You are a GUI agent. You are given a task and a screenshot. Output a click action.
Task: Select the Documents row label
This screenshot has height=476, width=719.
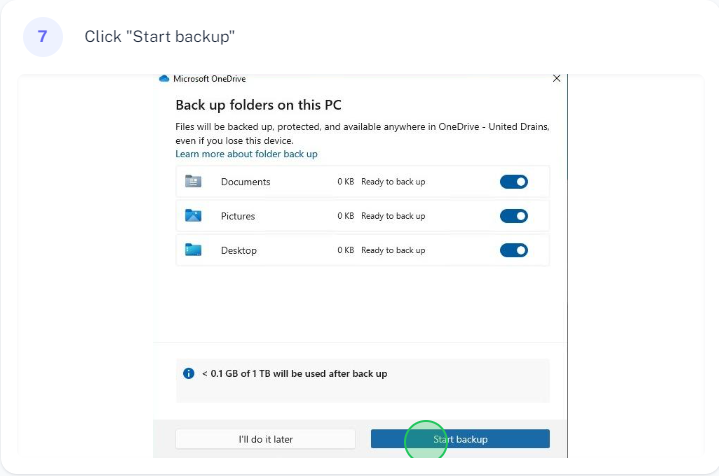pos(245,182)
